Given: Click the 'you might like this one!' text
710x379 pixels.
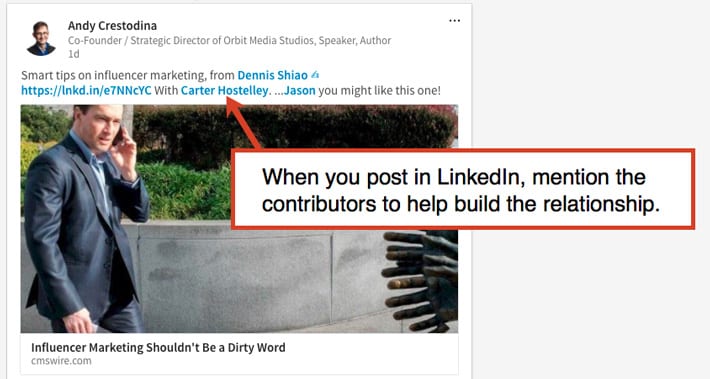Looking at the screenshot, I should [379, 90].
